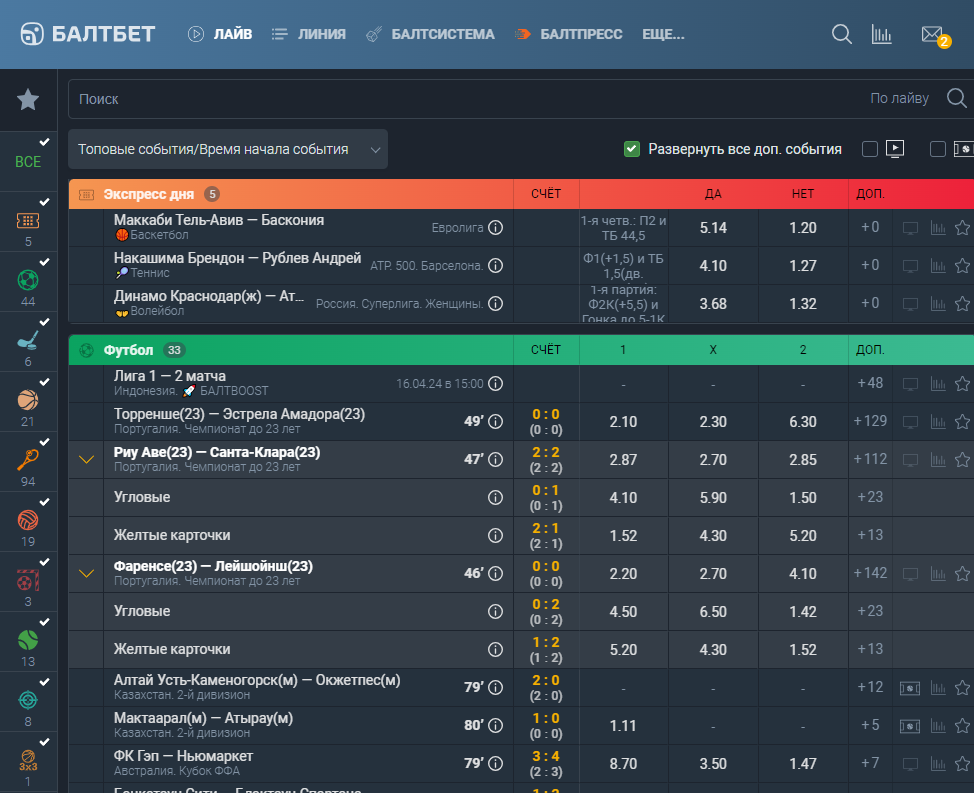
Task: Collapse Фаренсе(23) — Лейшойнш(23) sub-events
Action: point(86,573)
